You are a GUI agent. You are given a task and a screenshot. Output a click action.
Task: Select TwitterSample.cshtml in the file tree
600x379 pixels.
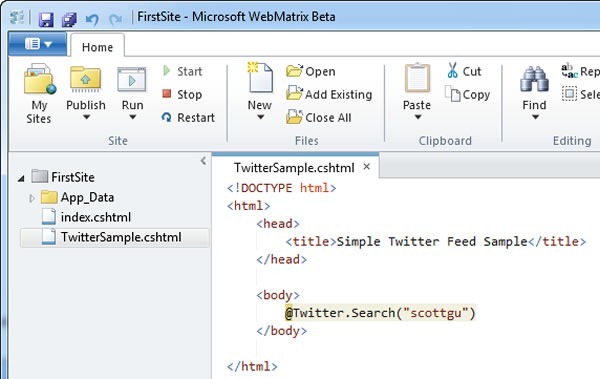[x=115, y=237]
